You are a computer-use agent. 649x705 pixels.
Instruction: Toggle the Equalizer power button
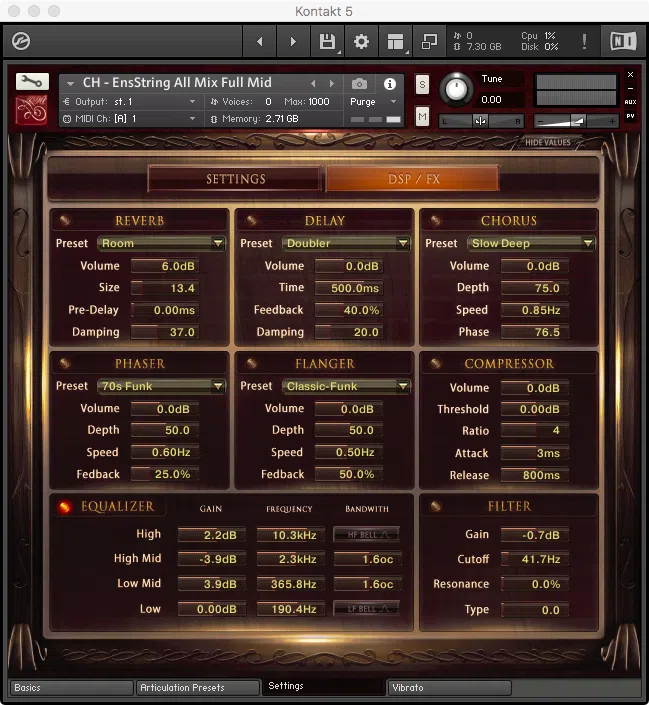(x=65, y=507)
